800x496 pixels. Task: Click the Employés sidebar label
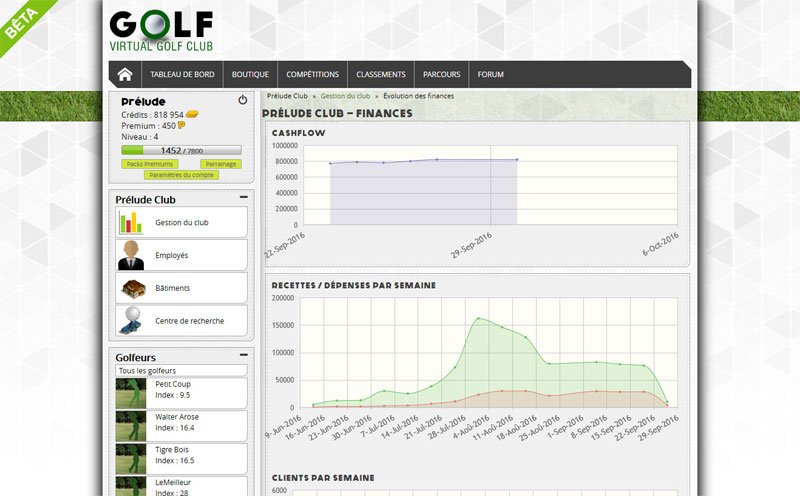[x=171, y=255]
